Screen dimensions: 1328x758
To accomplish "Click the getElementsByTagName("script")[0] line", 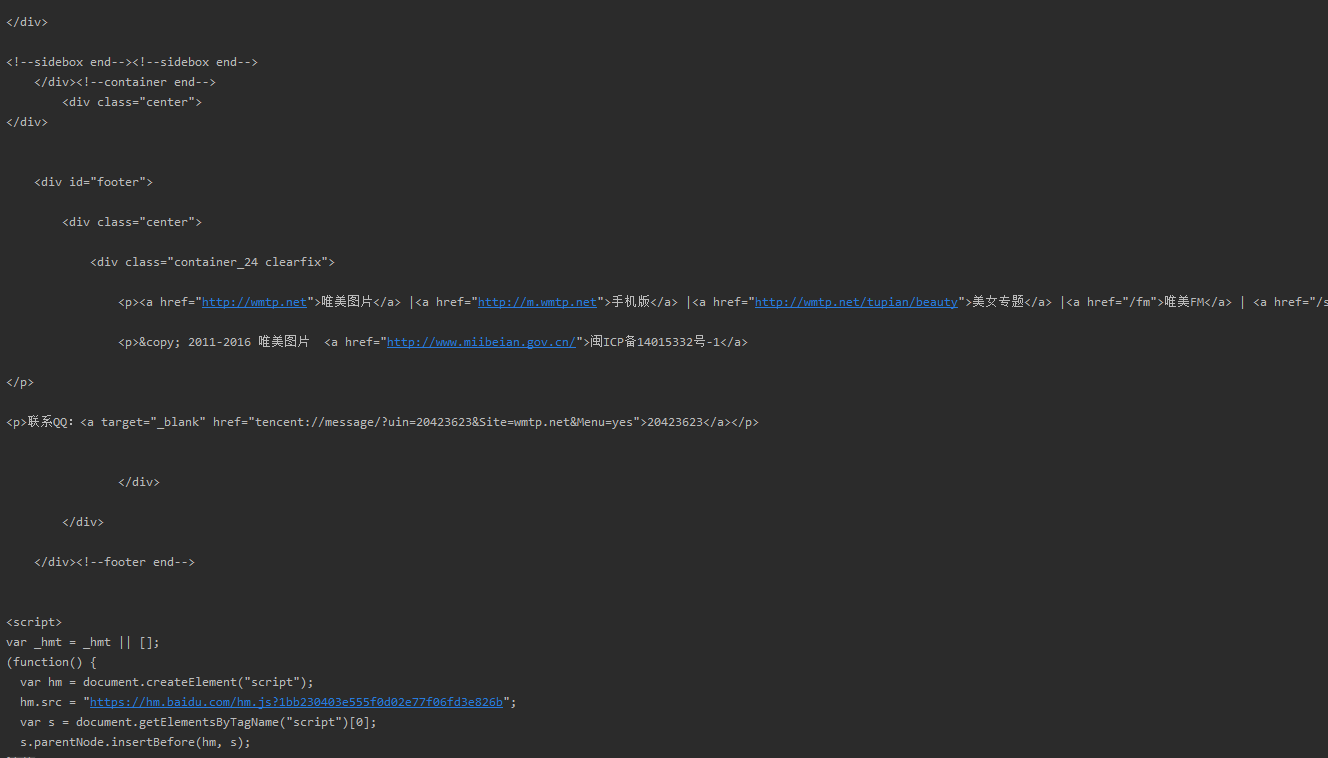I will pyautogui.click(x=198, y=722).
